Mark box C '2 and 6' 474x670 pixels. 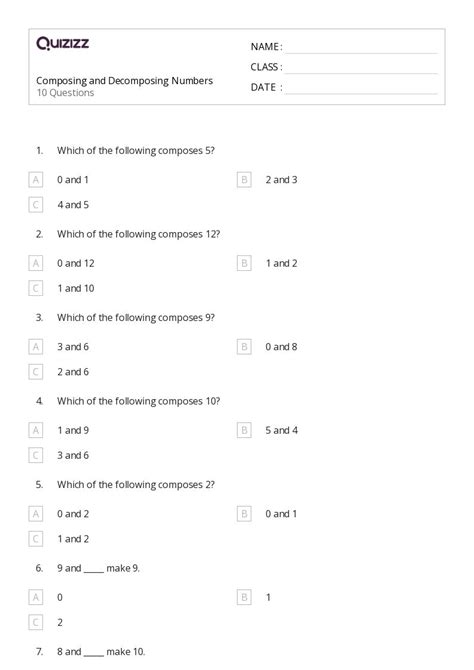click(35, 372)
